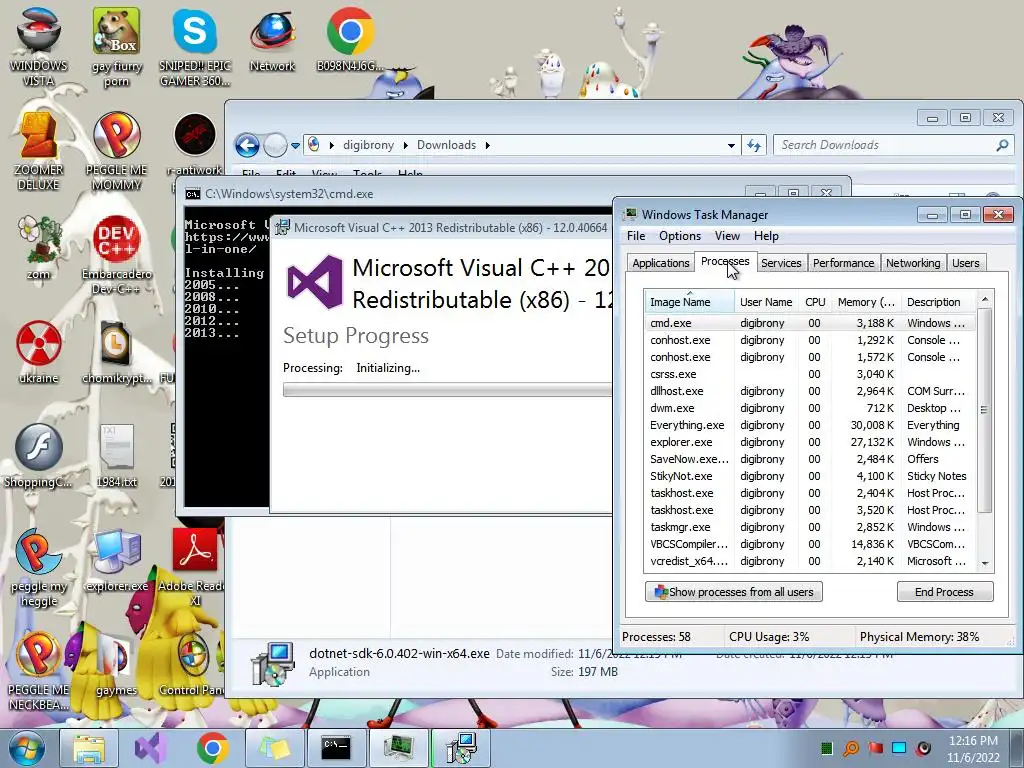This screenshot has width=1024, height=768.
Task: Click the process list scroll down arrow
Action: point(985,563)
